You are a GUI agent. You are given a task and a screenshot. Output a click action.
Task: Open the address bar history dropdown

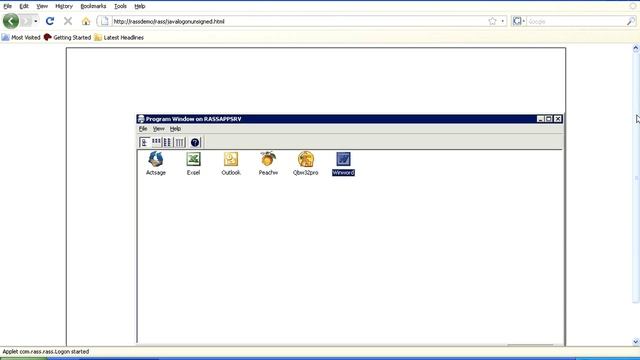[x=502, y=21]
